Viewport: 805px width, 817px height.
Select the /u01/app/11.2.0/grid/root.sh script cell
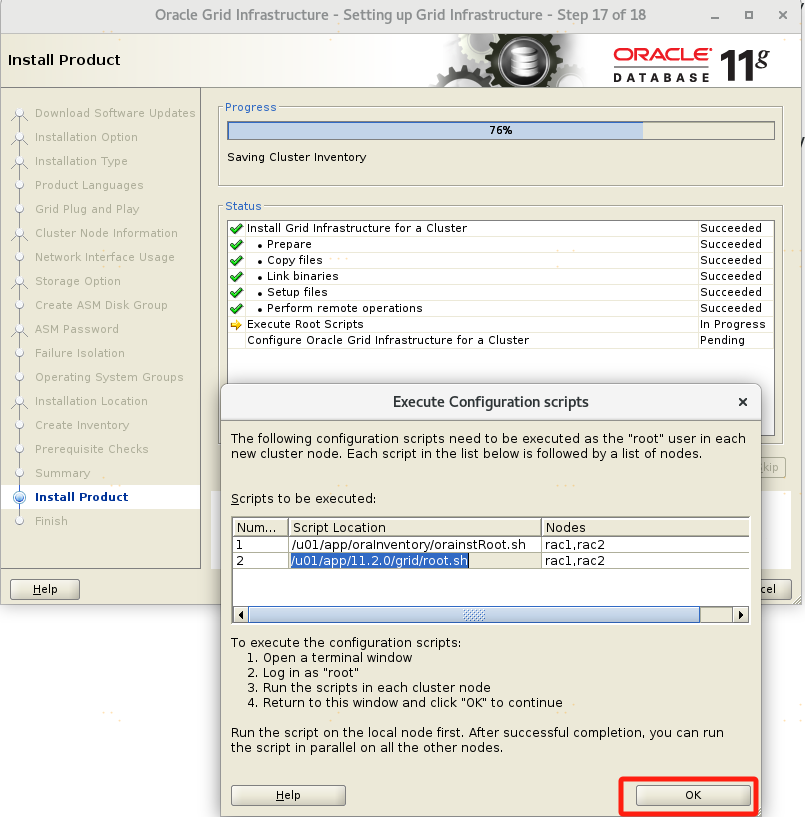click(379, 561)
